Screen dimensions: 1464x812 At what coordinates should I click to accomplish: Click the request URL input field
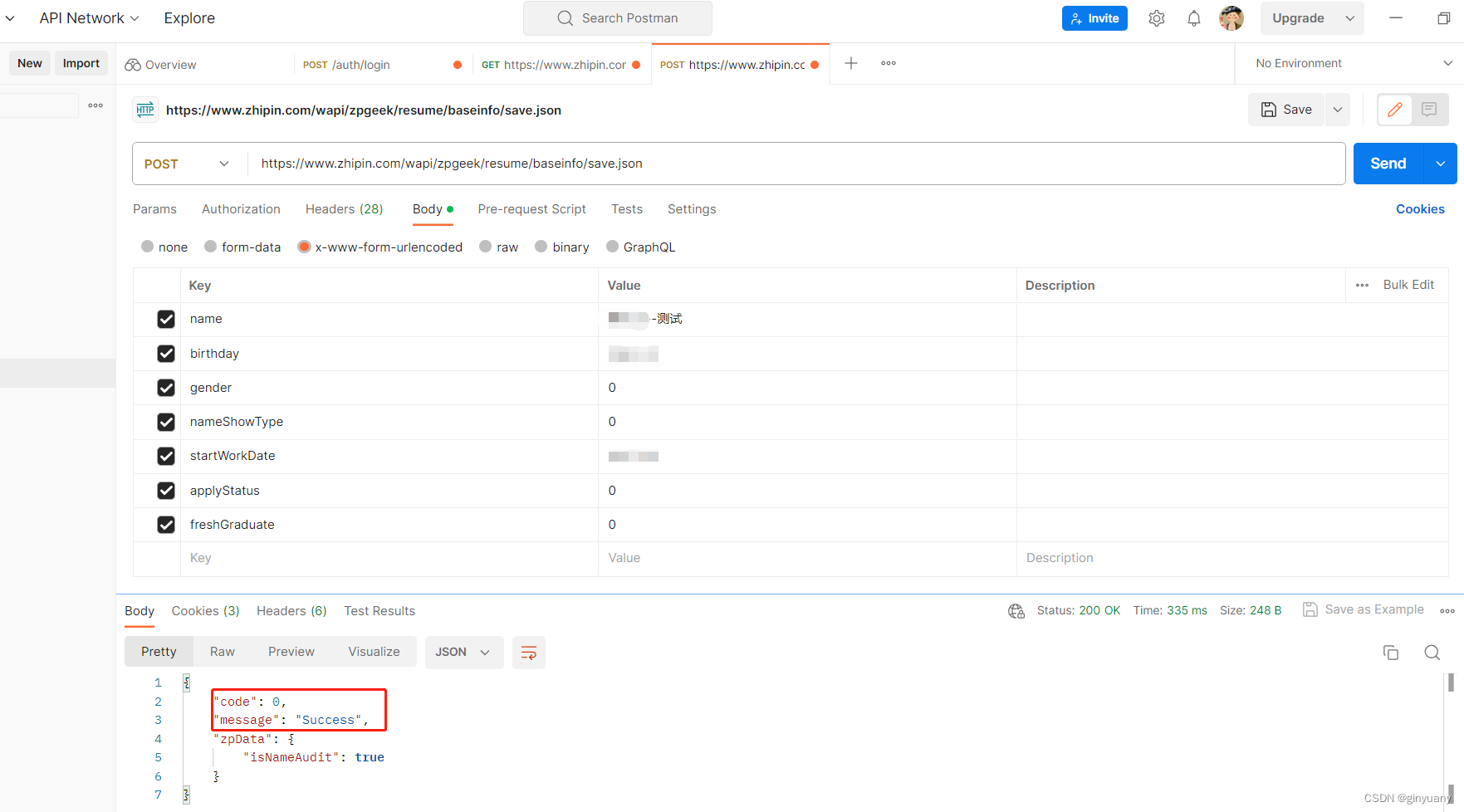point(796,164)
